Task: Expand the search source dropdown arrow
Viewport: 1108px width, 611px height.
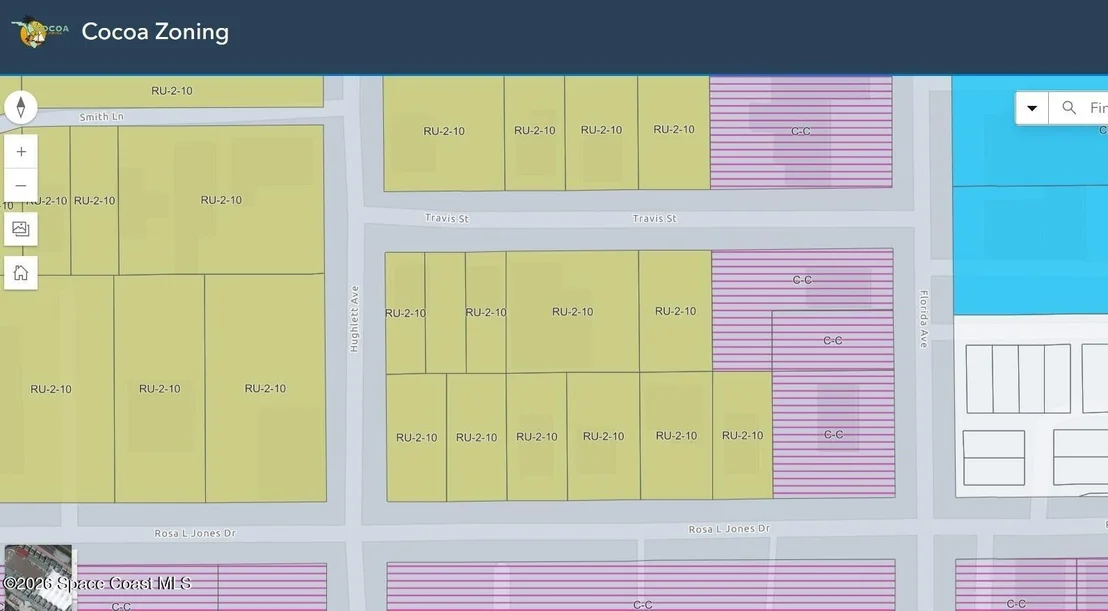Action: pos(1032,108)
